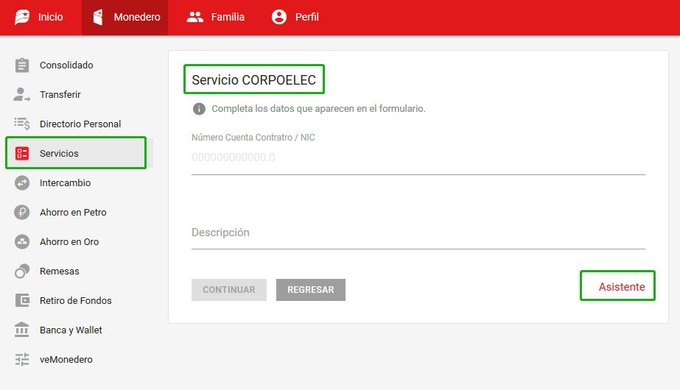Click the REGRESAR button
This screenshot has height=390, width=680.
coord(311,290)
